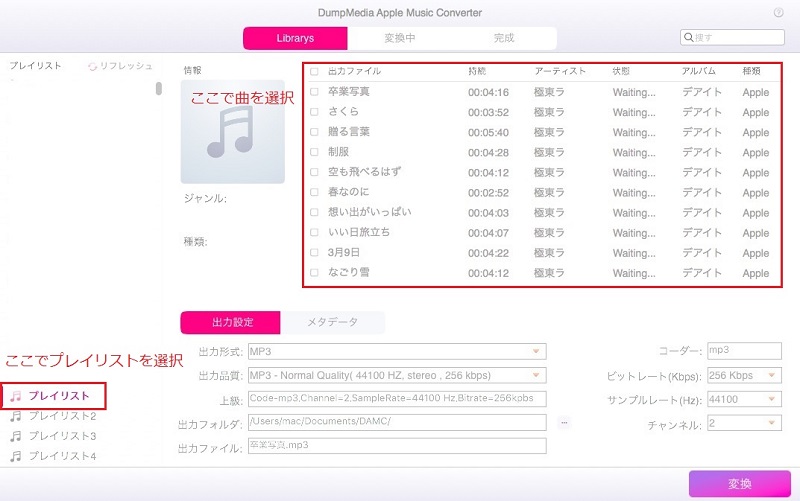Sort by the 状態 column header

coord(621,71)
